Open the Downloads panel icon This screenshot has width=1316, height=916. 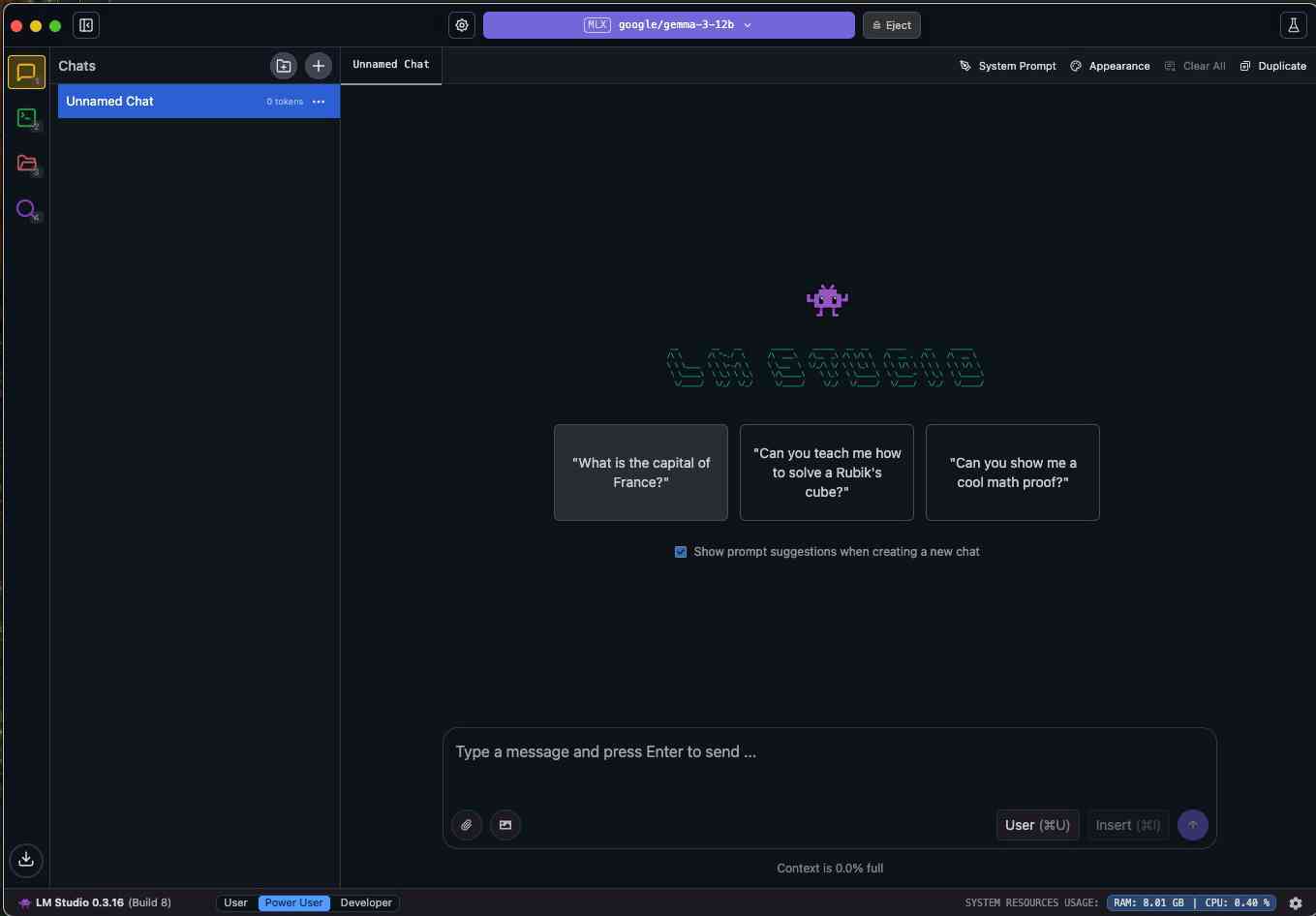point(26,859)
